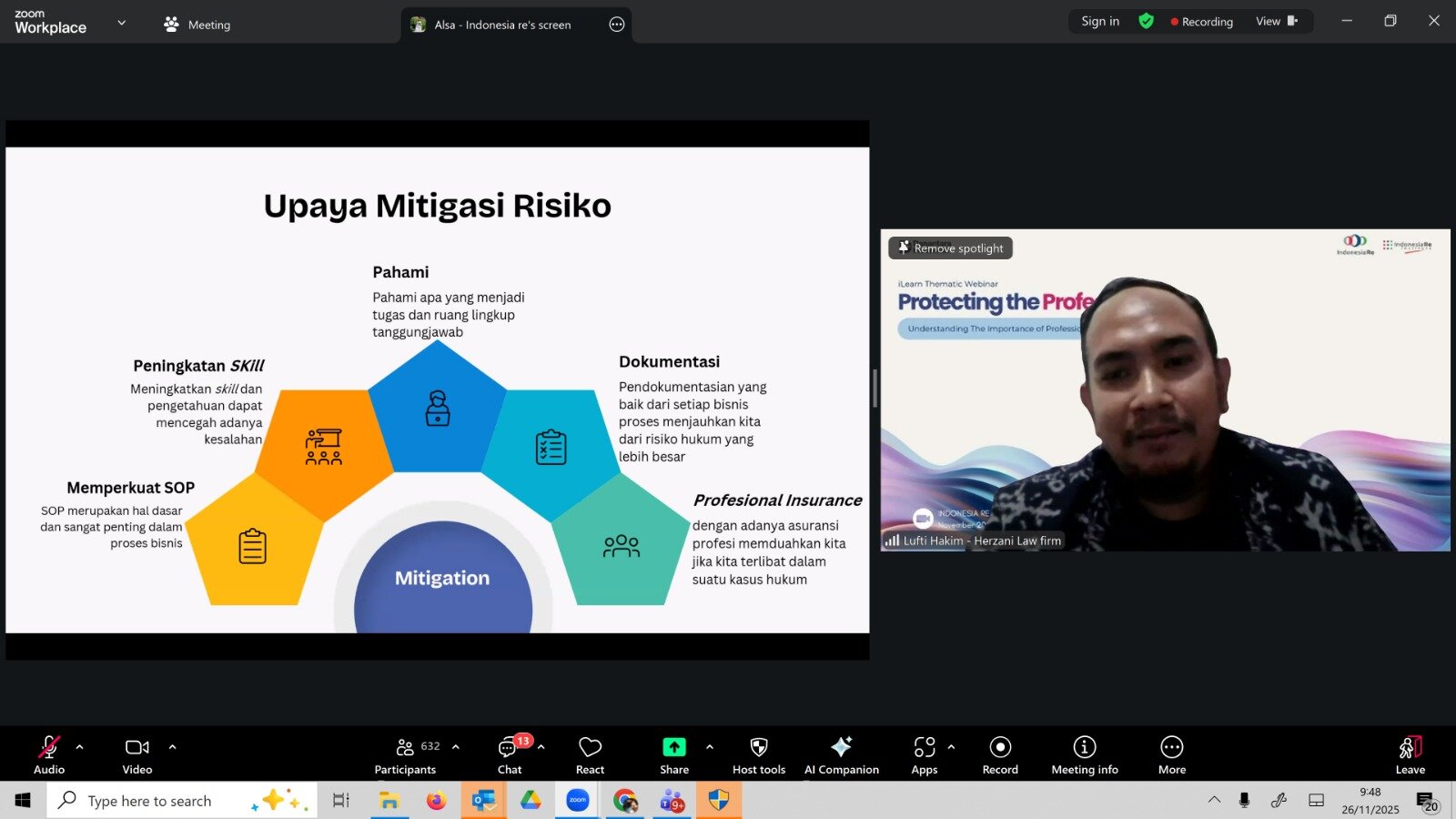Image resolution: width=1456 pixels, height=819 pixels.
Task: Unmute the microphone with Audio button
Action: 49,754
